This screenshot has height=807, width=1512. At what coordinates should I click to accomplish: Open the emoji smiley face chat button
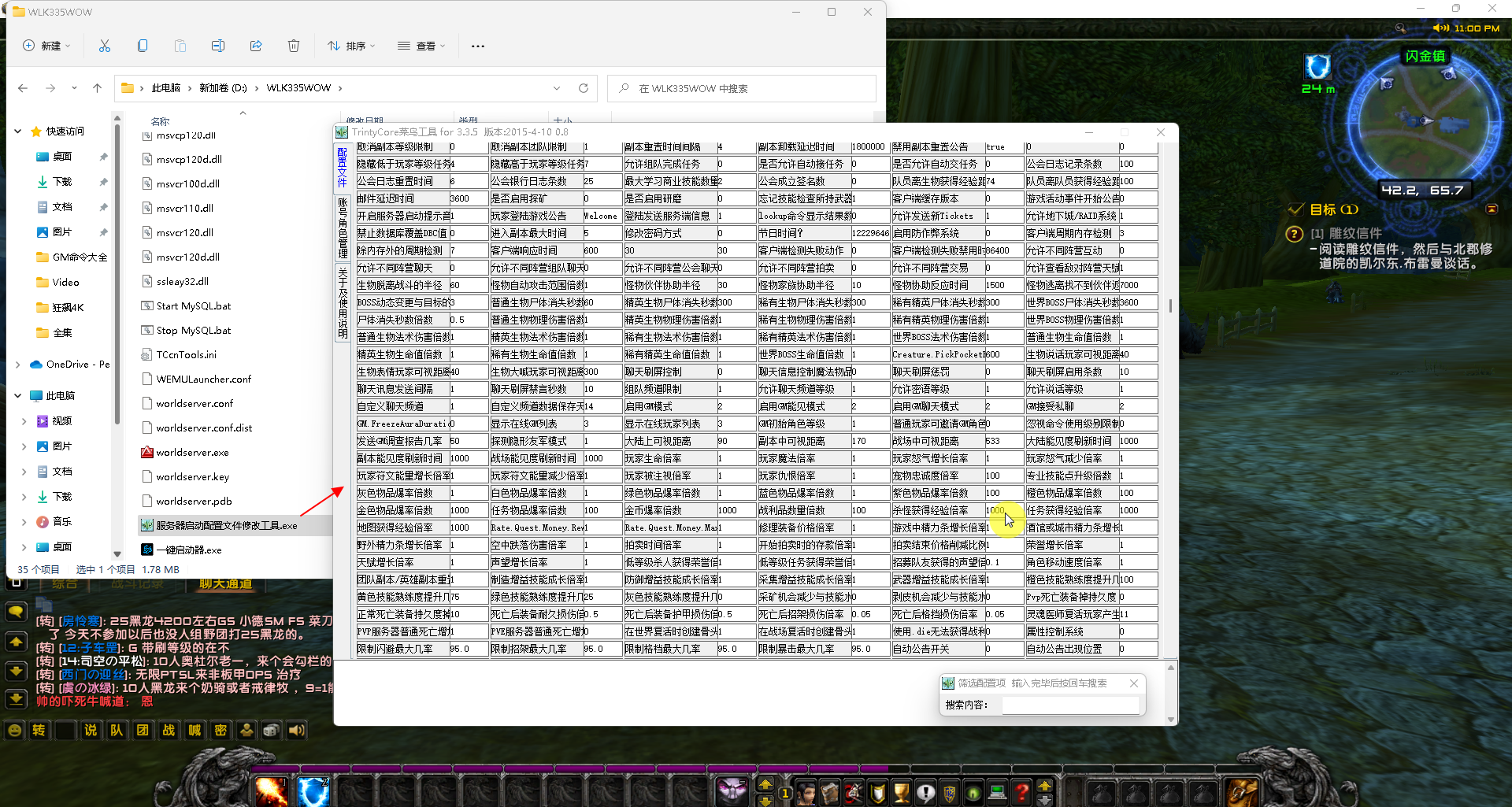pyautogui.click(x=14, y=731)
